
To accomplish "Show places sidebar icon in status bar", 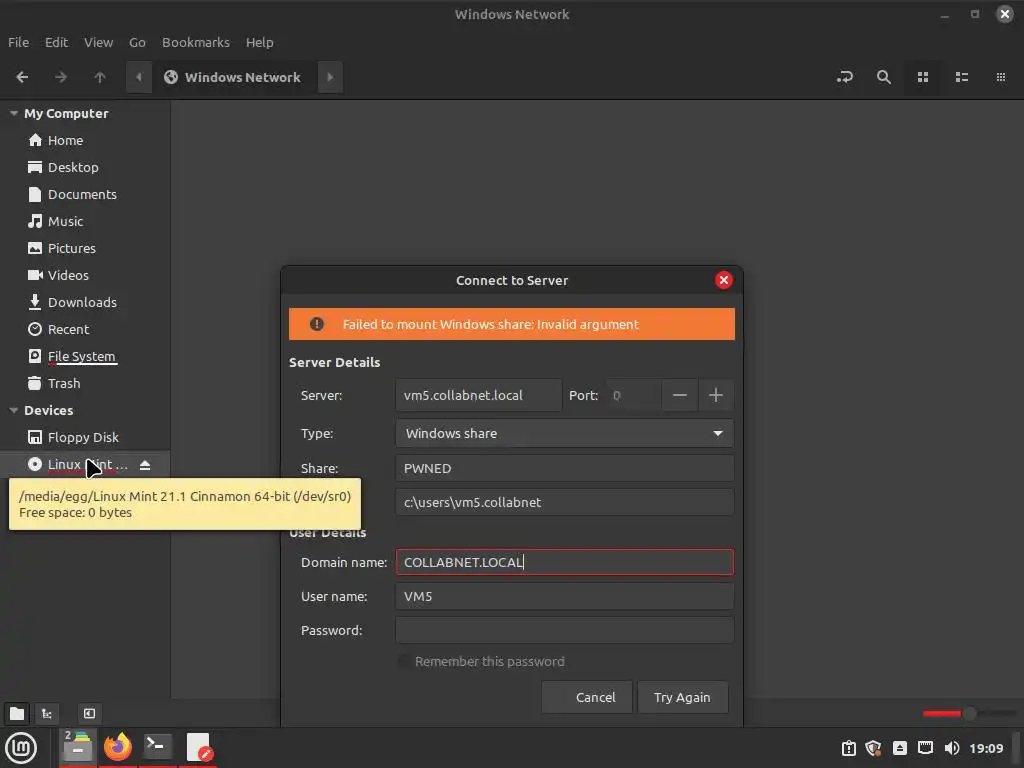I will [x=17, y=713].
